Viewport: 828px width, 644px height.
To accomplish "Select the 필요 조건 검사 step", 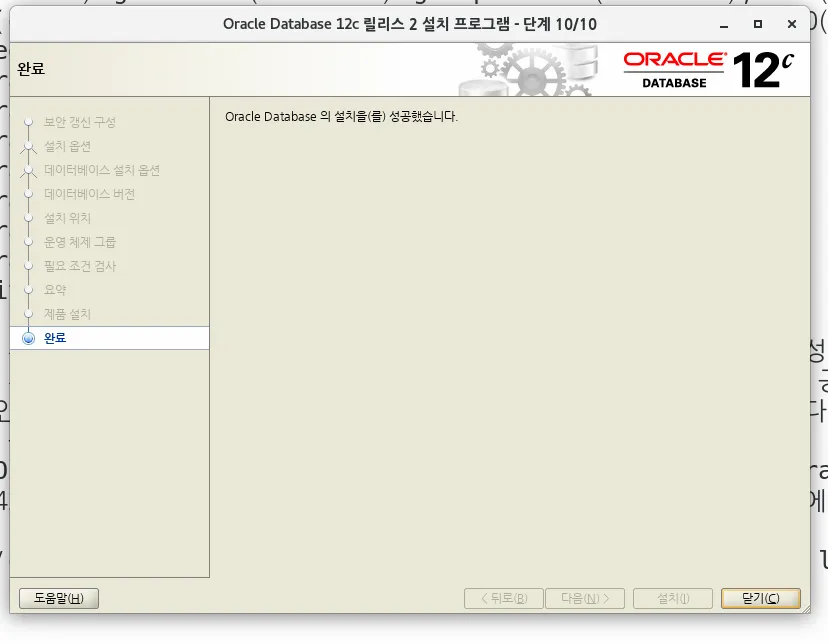I will [x=80, y=266].
